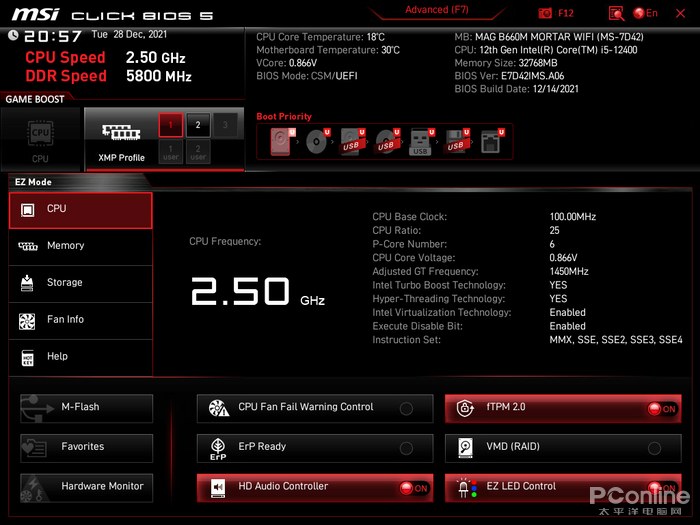This screenshot has width=700, height=525.
Task: Launch the M-Flash utility
Action: point(87,408)
